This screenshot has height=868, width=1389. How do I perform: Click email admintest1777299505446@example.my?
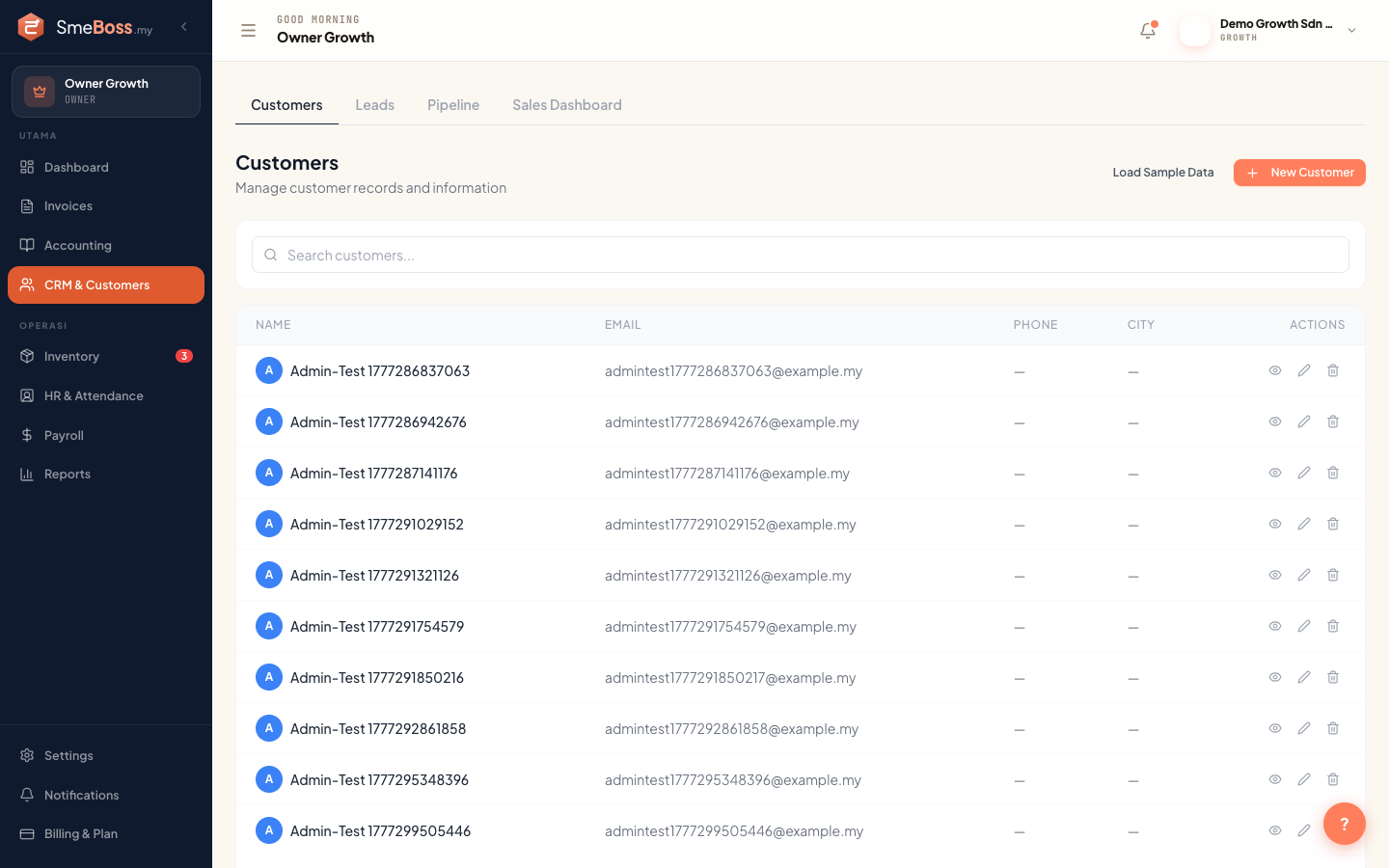pos(734,831)
